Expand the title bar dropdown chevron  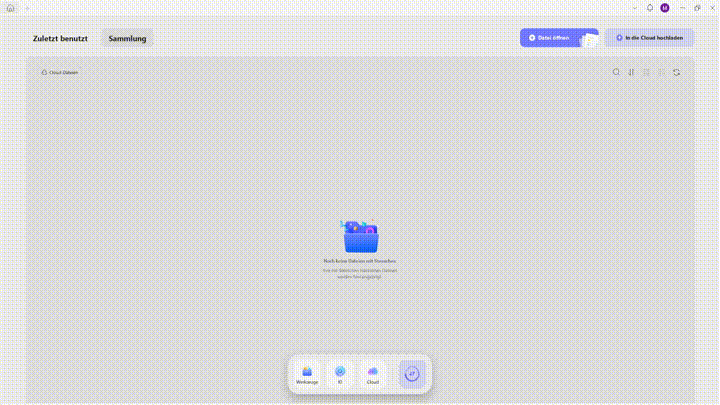click(x=635, y=8)
